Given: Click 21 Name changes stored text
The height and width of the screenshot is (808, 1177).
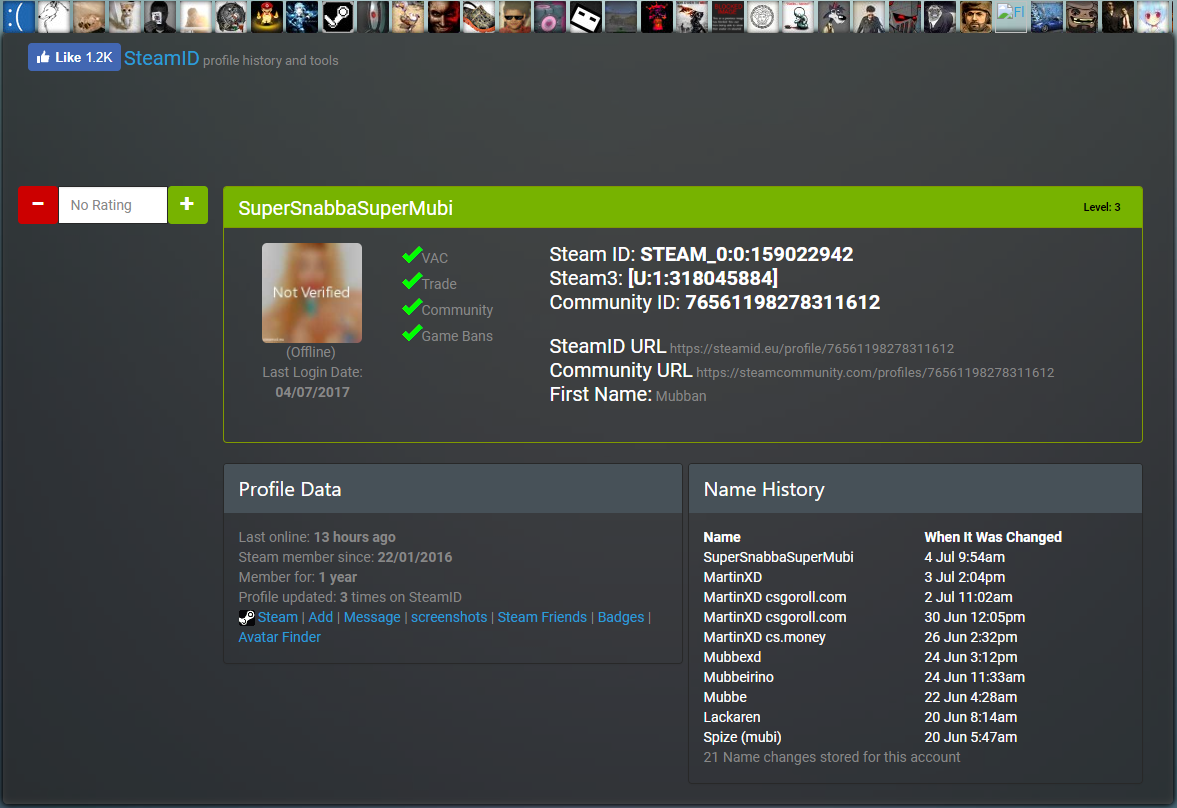Looking at the screenshot, I should [x=832, y=757].
